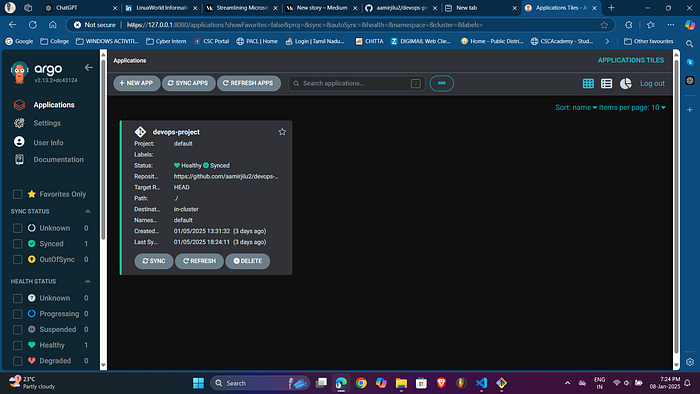
Task: Open the Sort: name dropdown
Action: tap(576, 108)
